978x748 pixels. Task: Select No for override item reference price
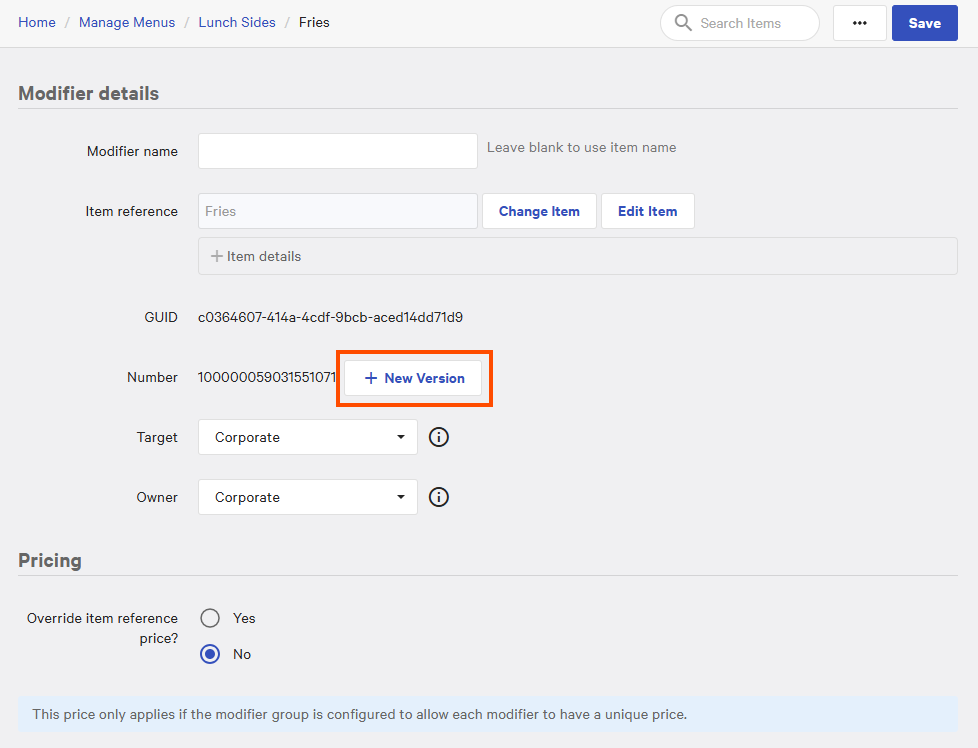210,654
